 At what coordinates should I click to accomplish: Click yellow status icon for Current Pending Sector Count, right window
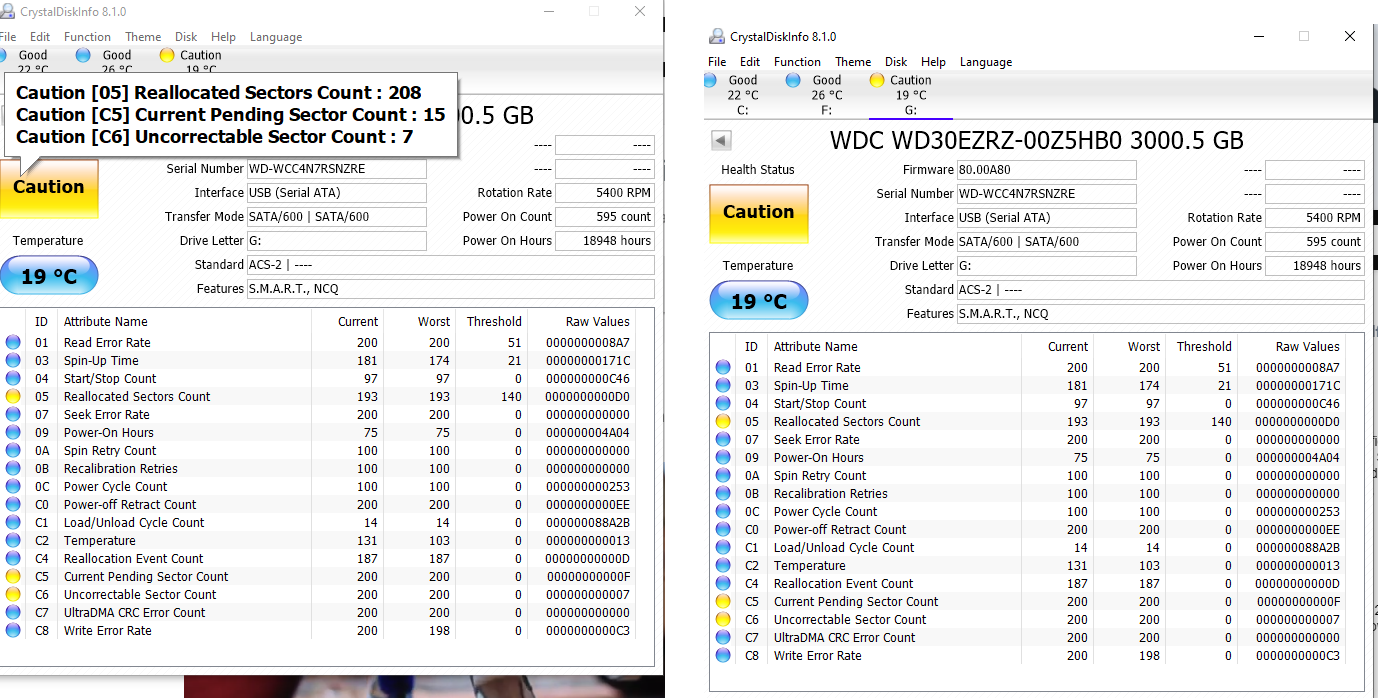click(723, 602)
